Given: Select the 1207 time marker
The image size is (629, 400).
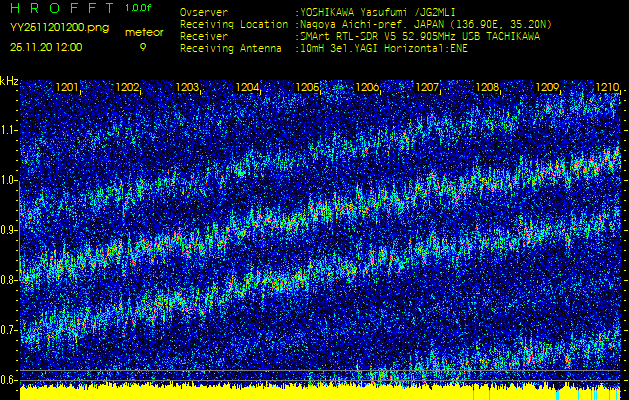Looking at the screenshot, I should [x=428, y=88].
